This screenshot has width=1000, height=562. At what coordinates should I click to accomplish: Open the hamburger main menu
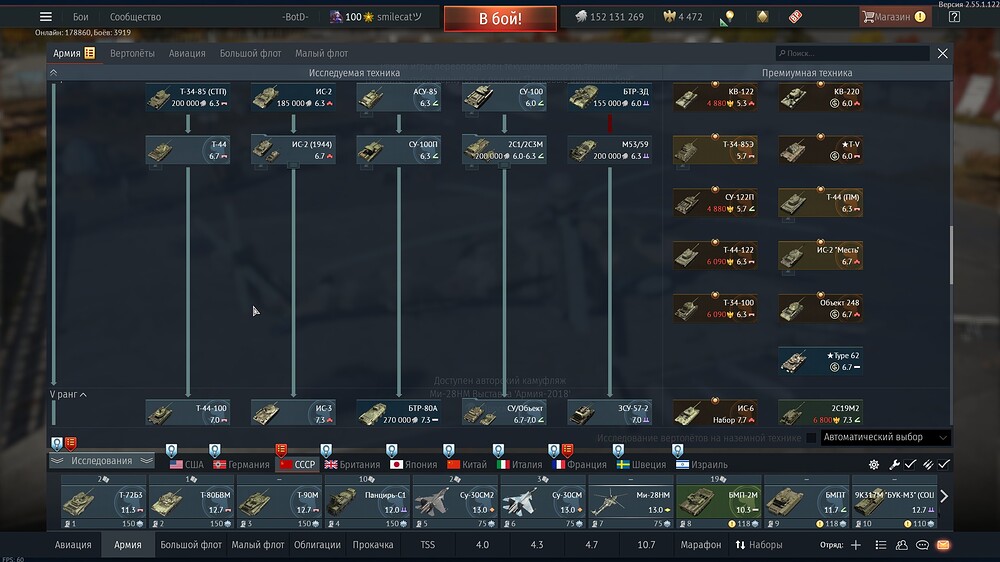[45, 17]
